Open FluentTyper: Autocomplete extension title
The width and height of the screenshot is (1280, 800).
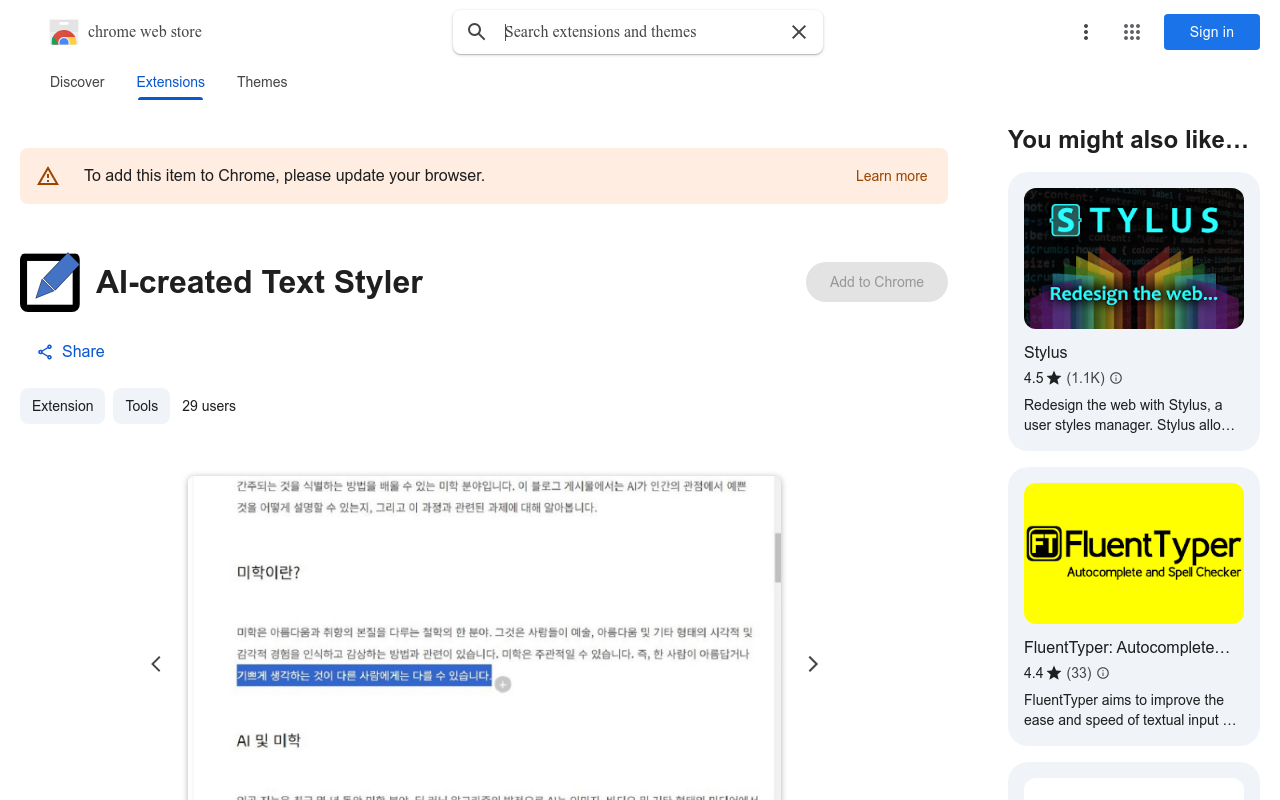[1127, 648]
